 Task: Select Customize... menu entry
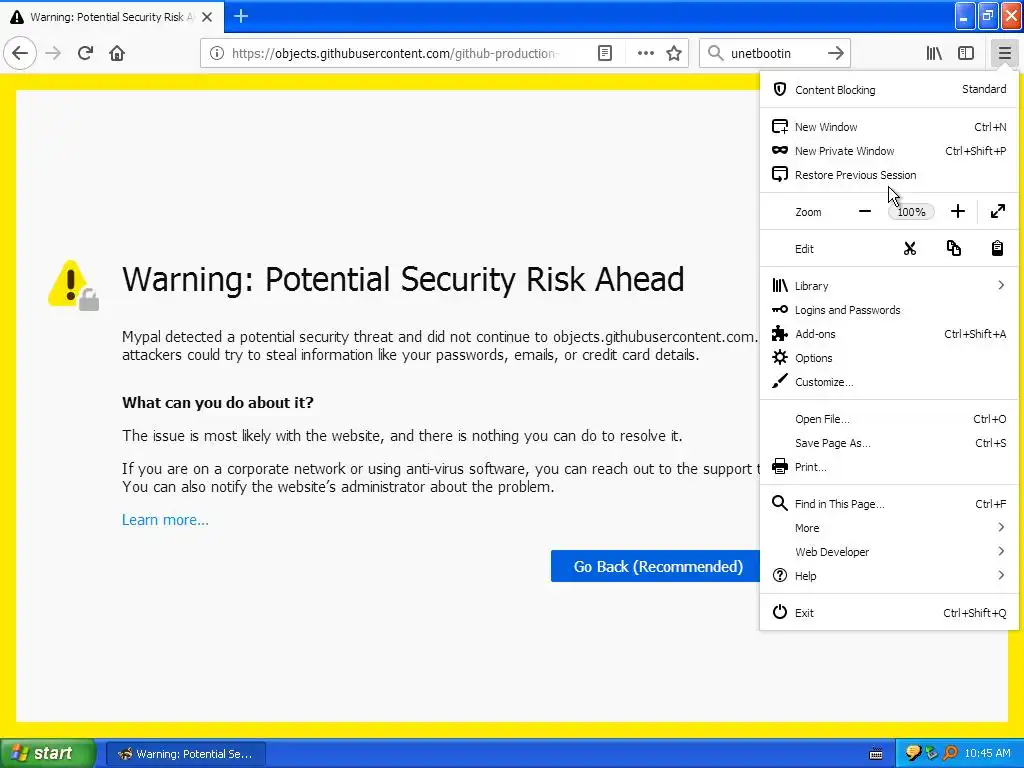click(x=889, y=382)
